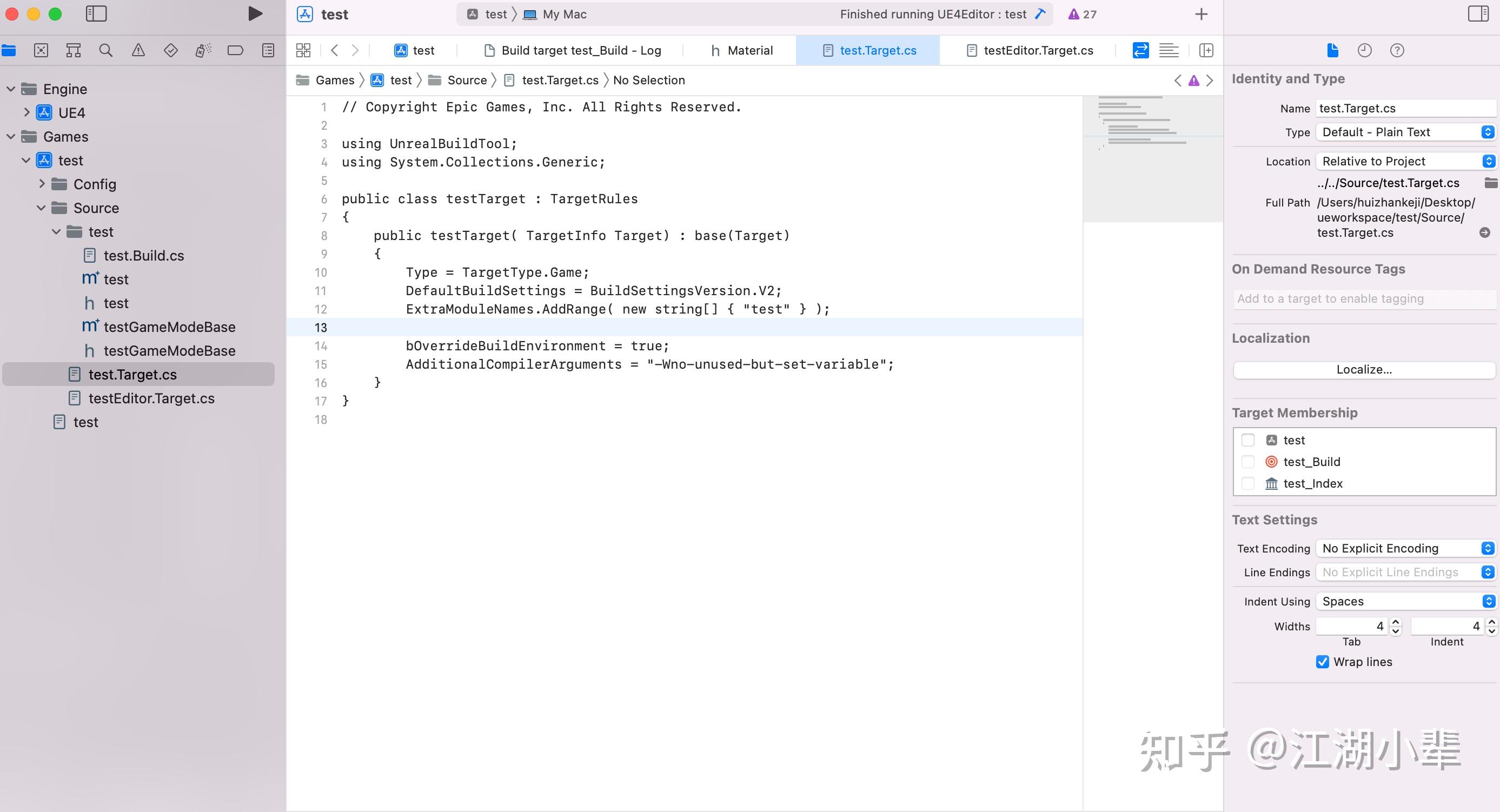
Task: Enable code review changes view
Action: (x=1141, y=51)
